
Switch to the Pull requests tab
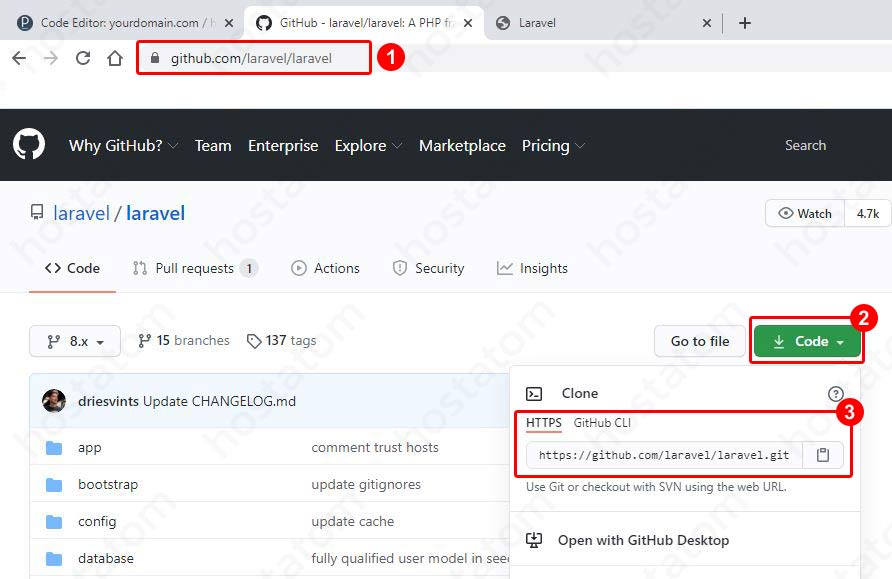coord(195,268)
